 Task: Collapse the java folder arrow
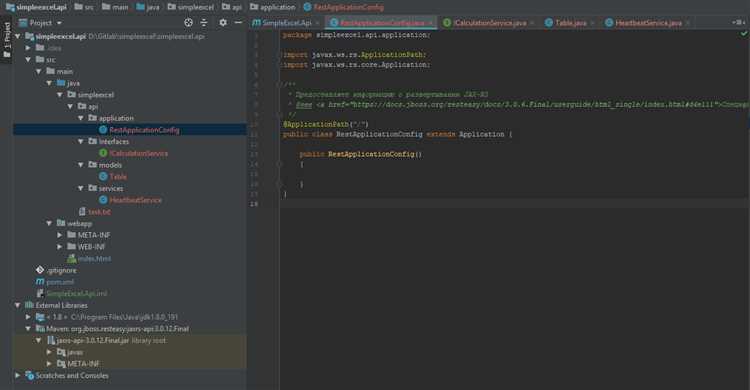click(x=49, y=83)
